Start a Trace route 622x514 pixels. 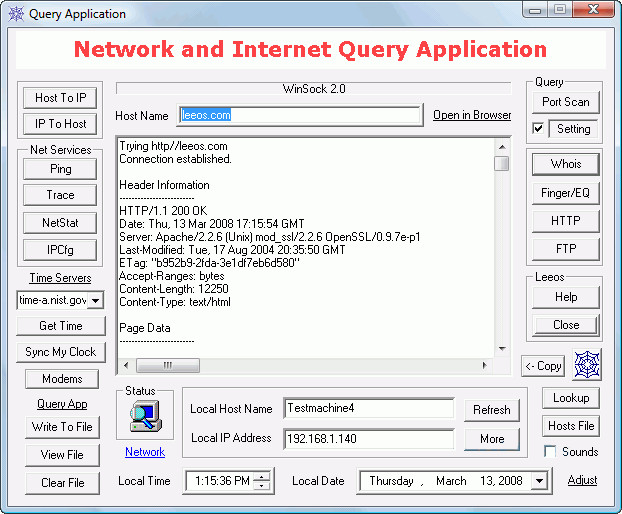60,195
